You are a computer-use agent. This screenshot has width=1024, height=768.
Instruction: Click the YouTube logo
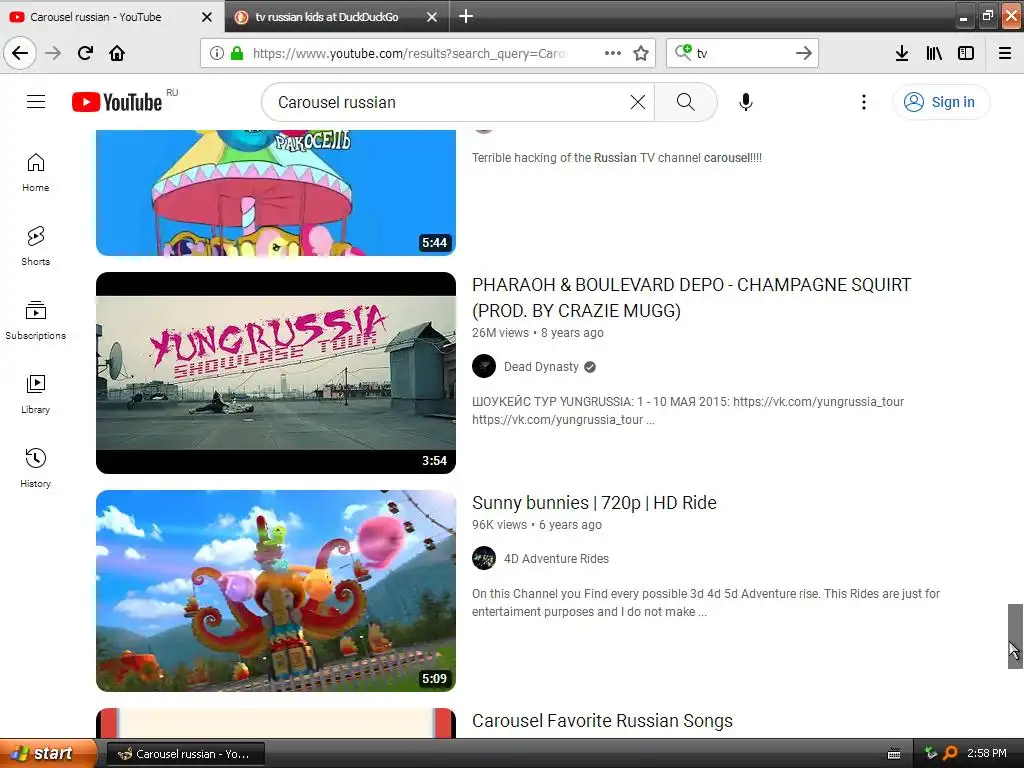(118, 102)
